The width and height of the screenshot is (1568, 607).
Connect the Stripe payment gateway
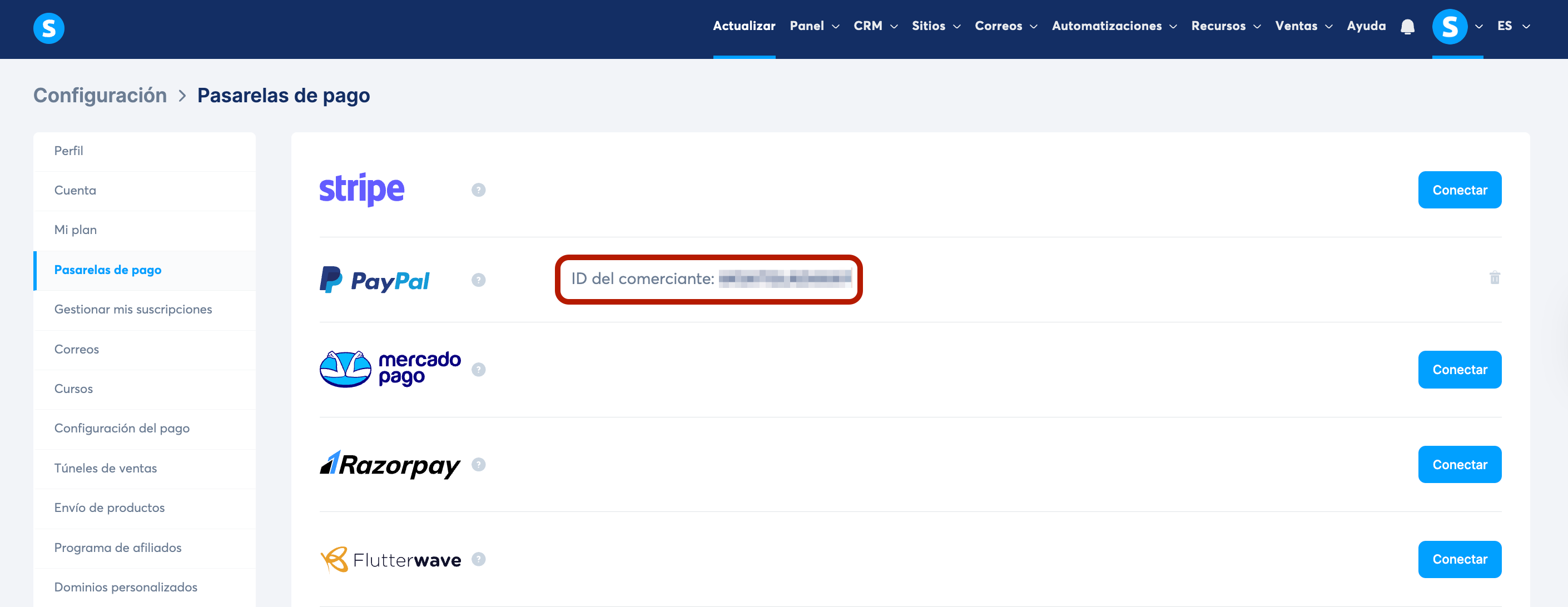click(x=1459, y=190)
